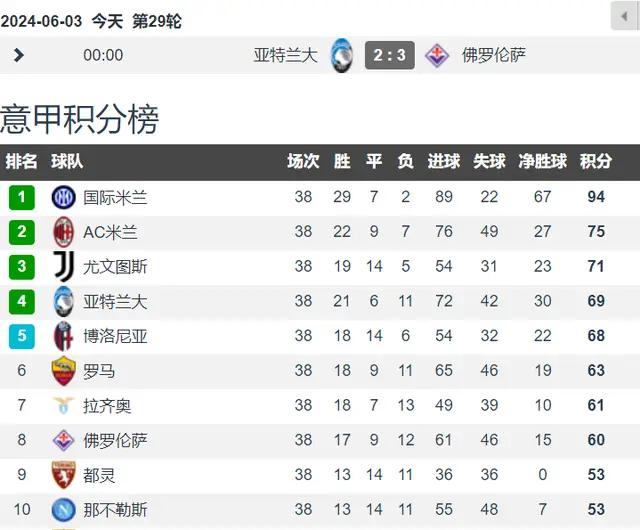Click the Torino bull crest
640x530 pixels.
63,475
